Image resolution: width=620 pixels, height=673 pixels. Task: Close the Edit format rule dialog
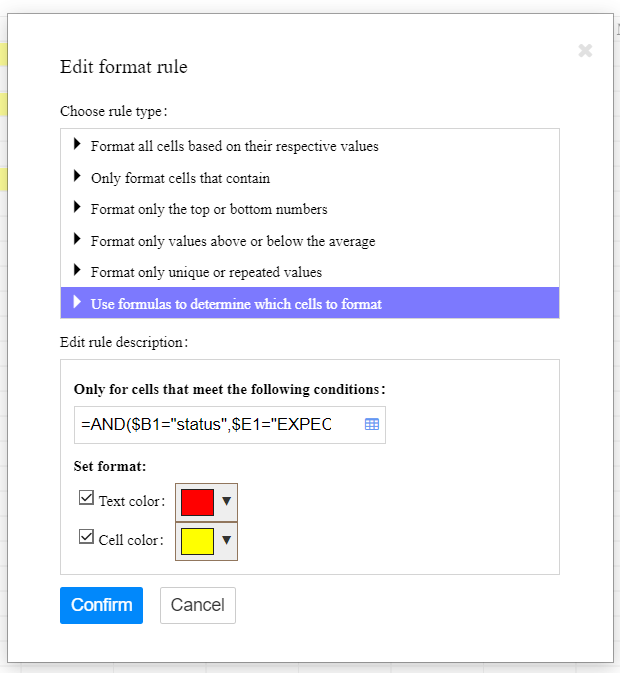(585, 51)
